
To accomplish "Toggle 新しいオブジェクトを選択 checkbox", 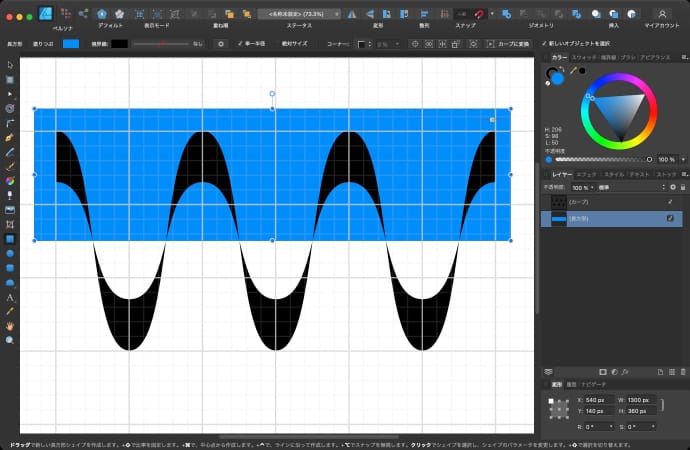I will click(545, 44).
